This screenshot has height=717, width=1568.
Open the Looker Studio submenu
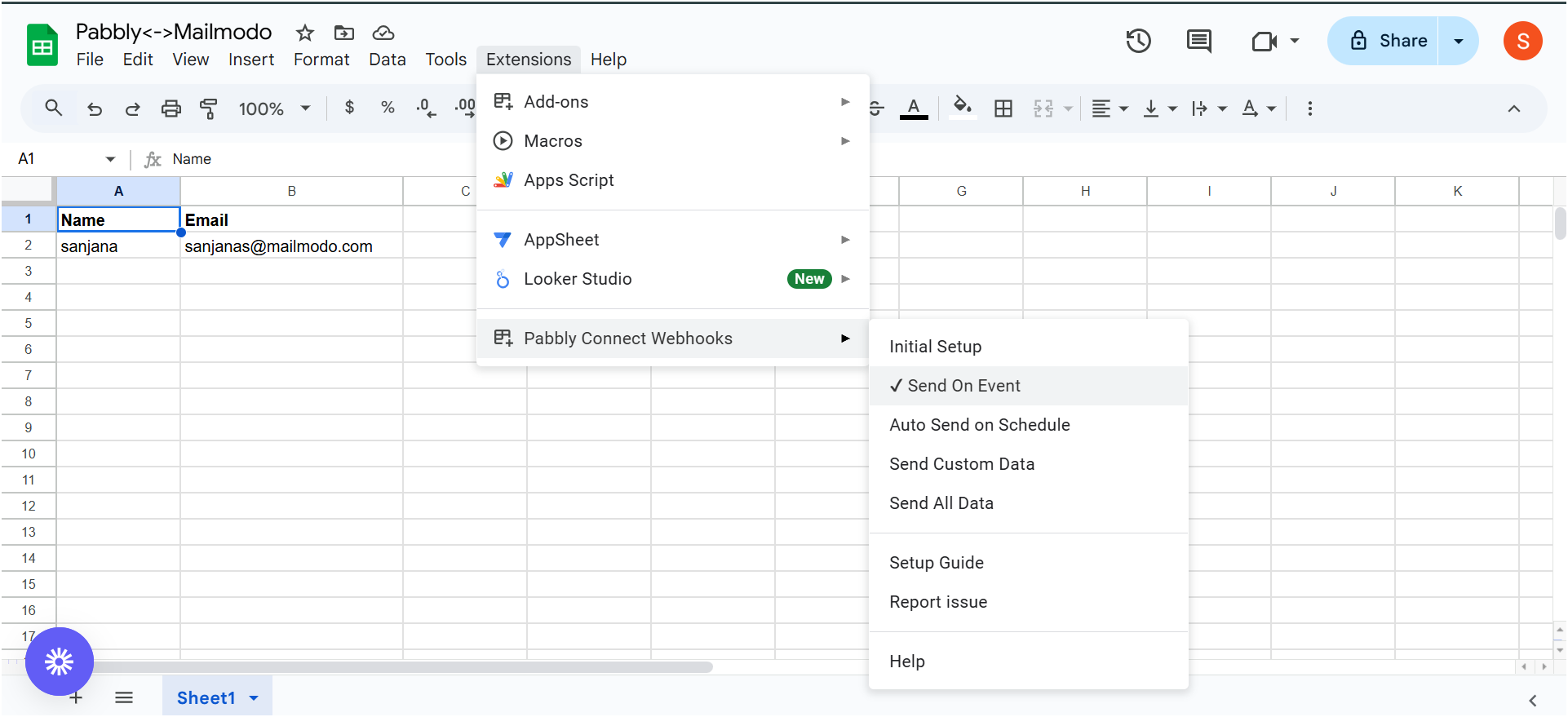pyautogui.click(x=672, y=279)
